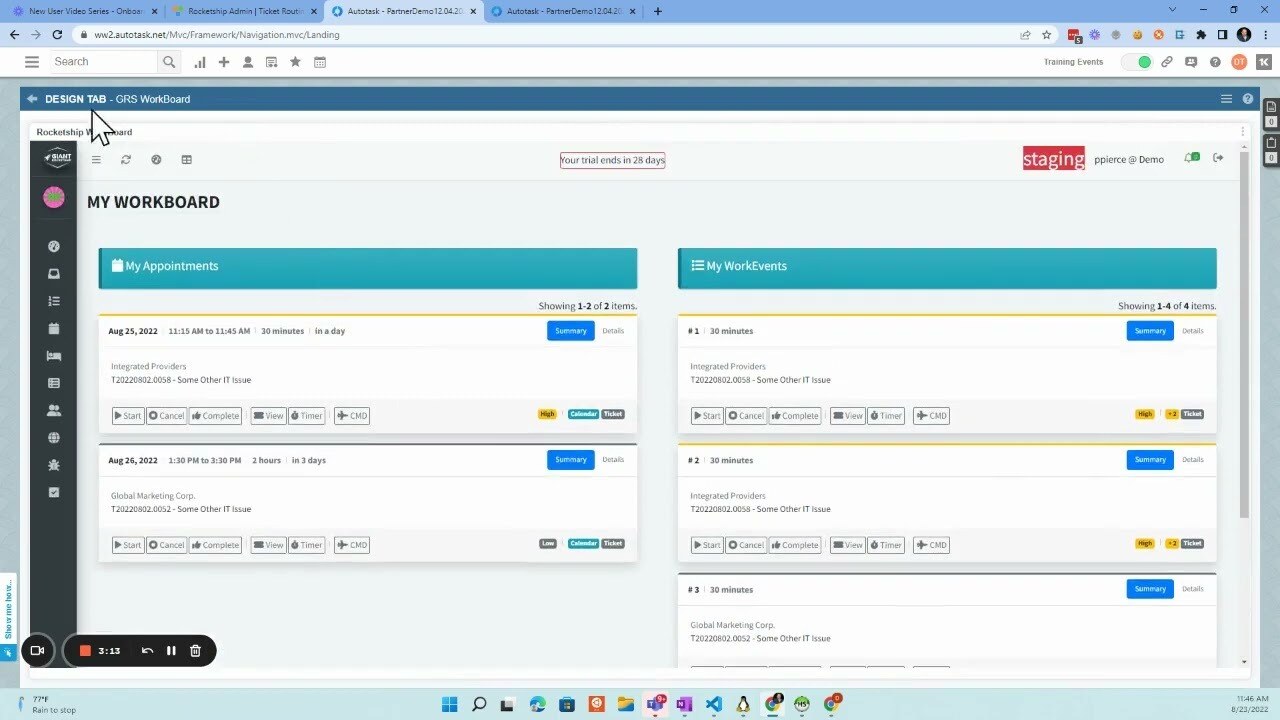Click the Rocketship notifications bell icon
Screen dimensions: 1280x720
coord(1191,158)
